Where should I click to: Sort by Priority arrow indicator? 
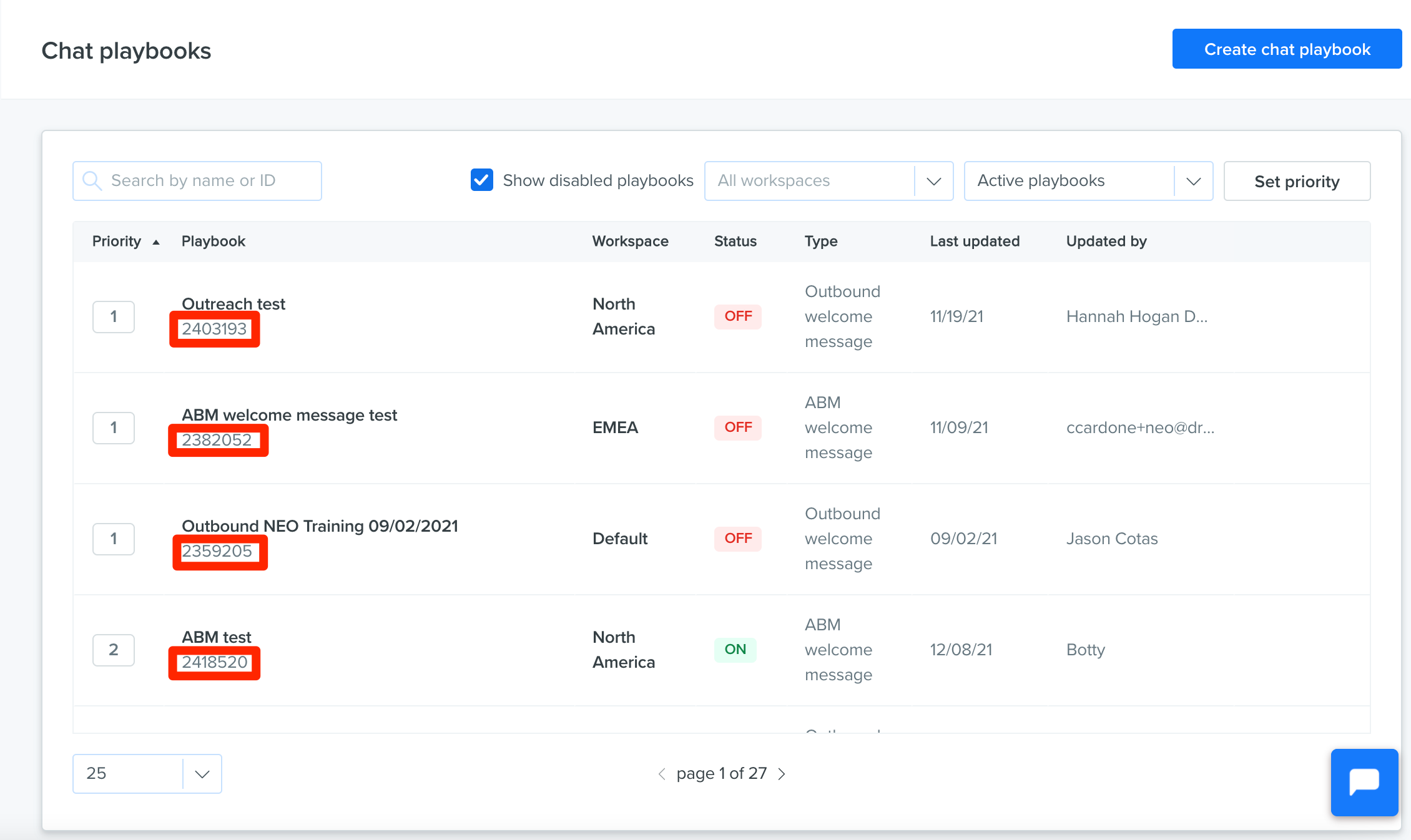click(x=156, y=242)
